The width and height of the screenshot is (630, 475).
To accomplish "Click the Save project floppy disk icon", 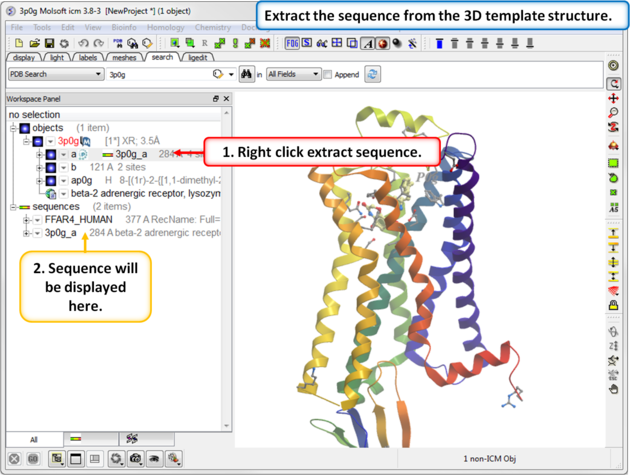I will [49, 44].
